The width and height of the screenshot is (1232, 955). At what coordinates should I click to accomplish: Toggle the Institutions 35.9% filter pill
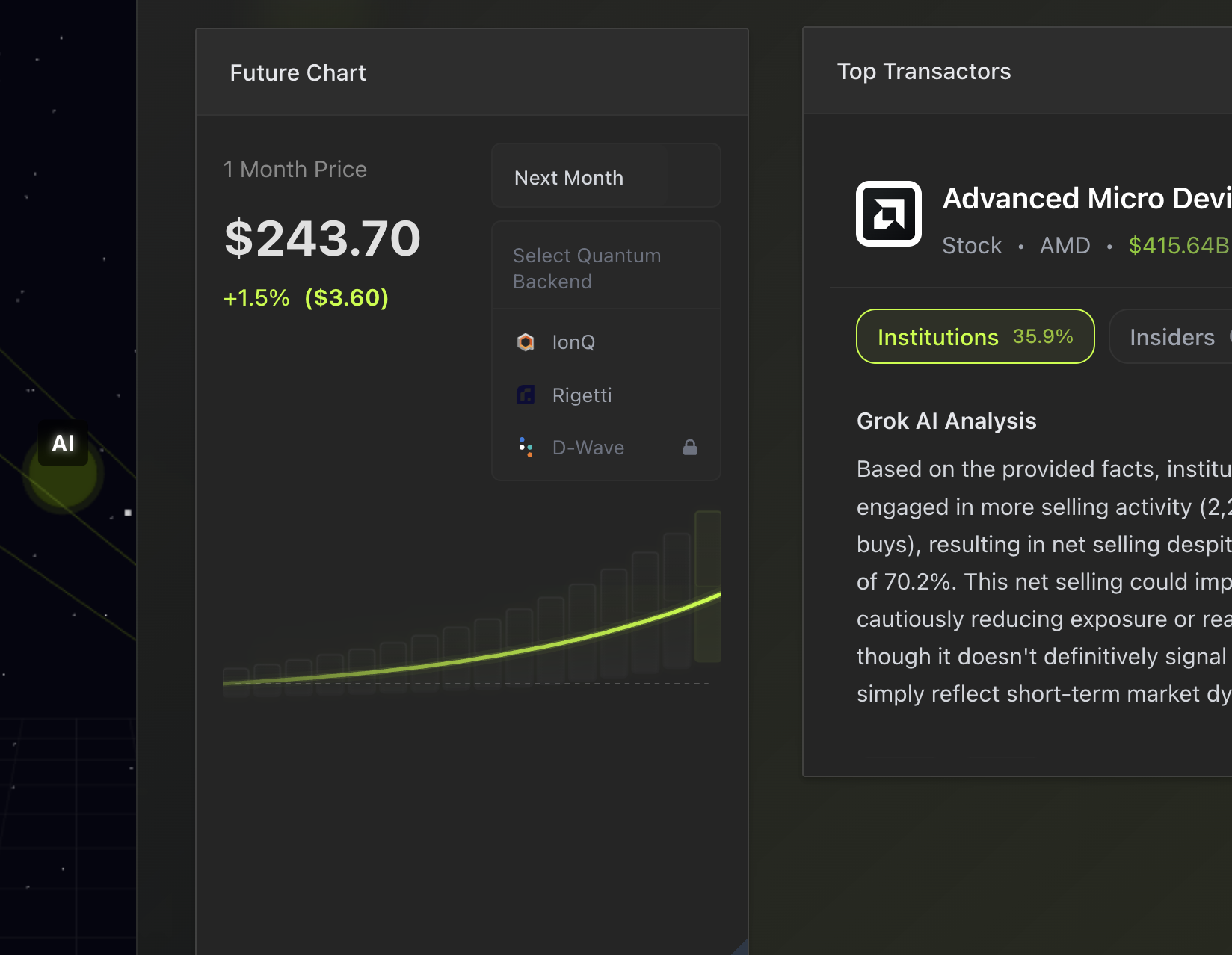click(975, 336)
